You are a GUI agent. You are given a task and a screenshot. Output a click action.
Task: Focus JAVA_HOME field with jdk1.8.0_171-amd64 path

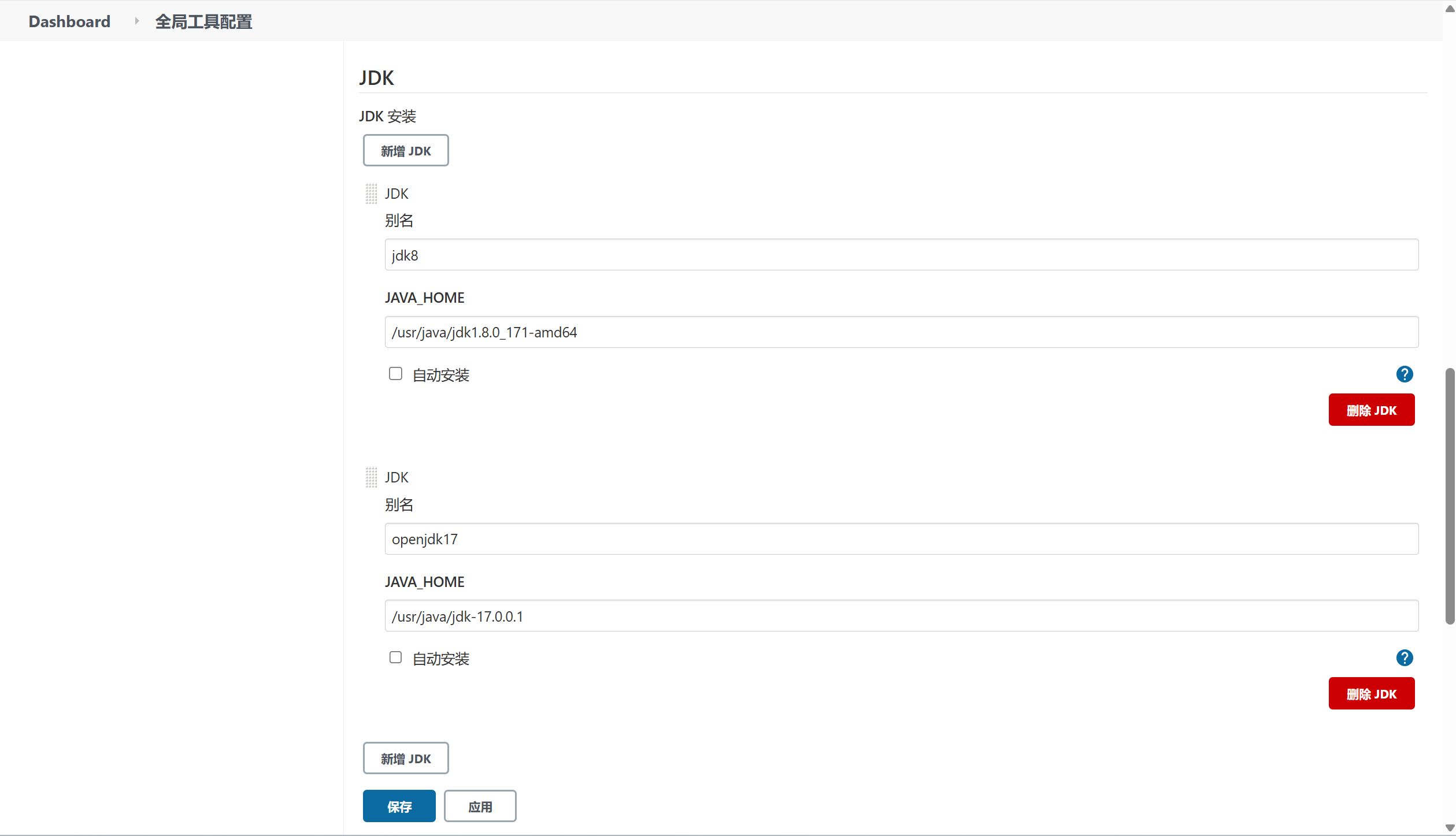click(x=901, y=332)
